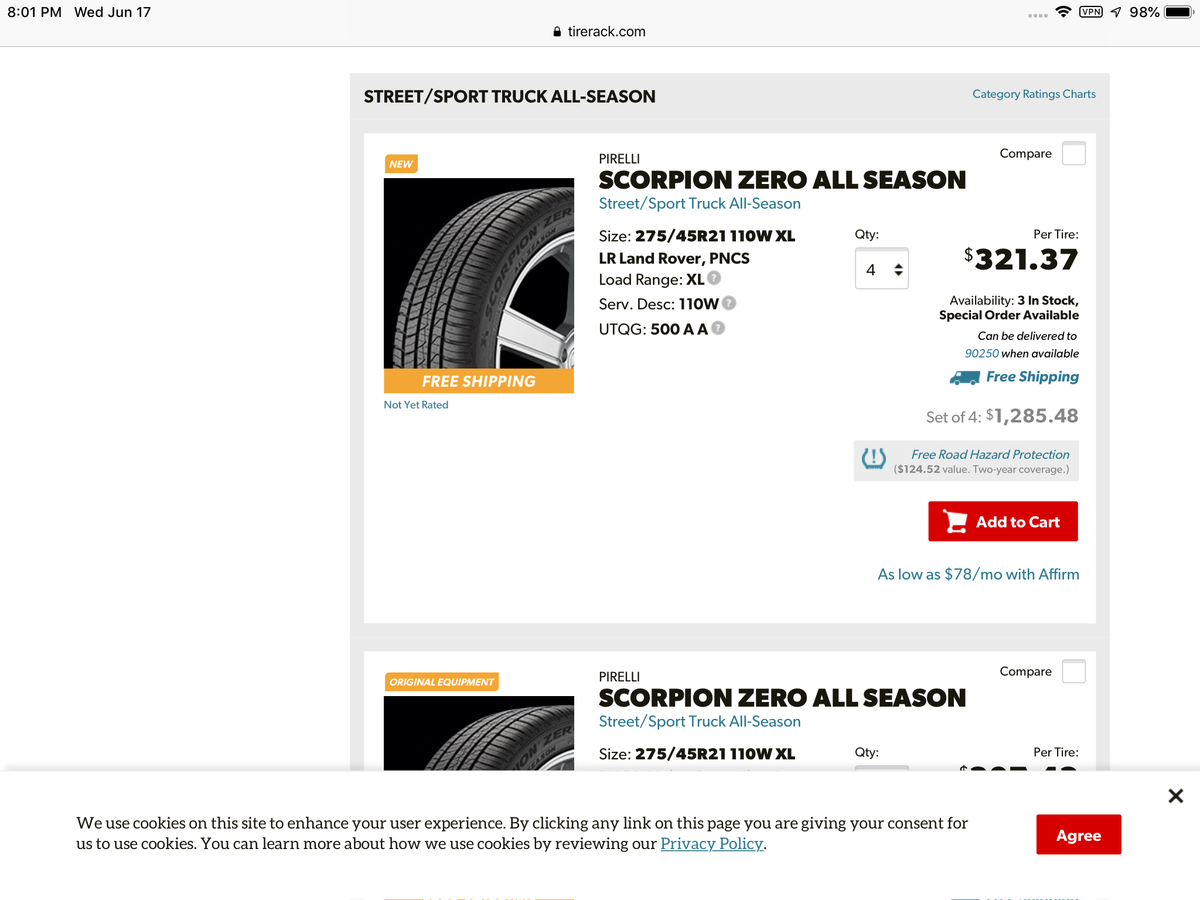Click the location arrow icon in status bar
Screen dimensions: 1200x900
click(x=1115, y=12)
